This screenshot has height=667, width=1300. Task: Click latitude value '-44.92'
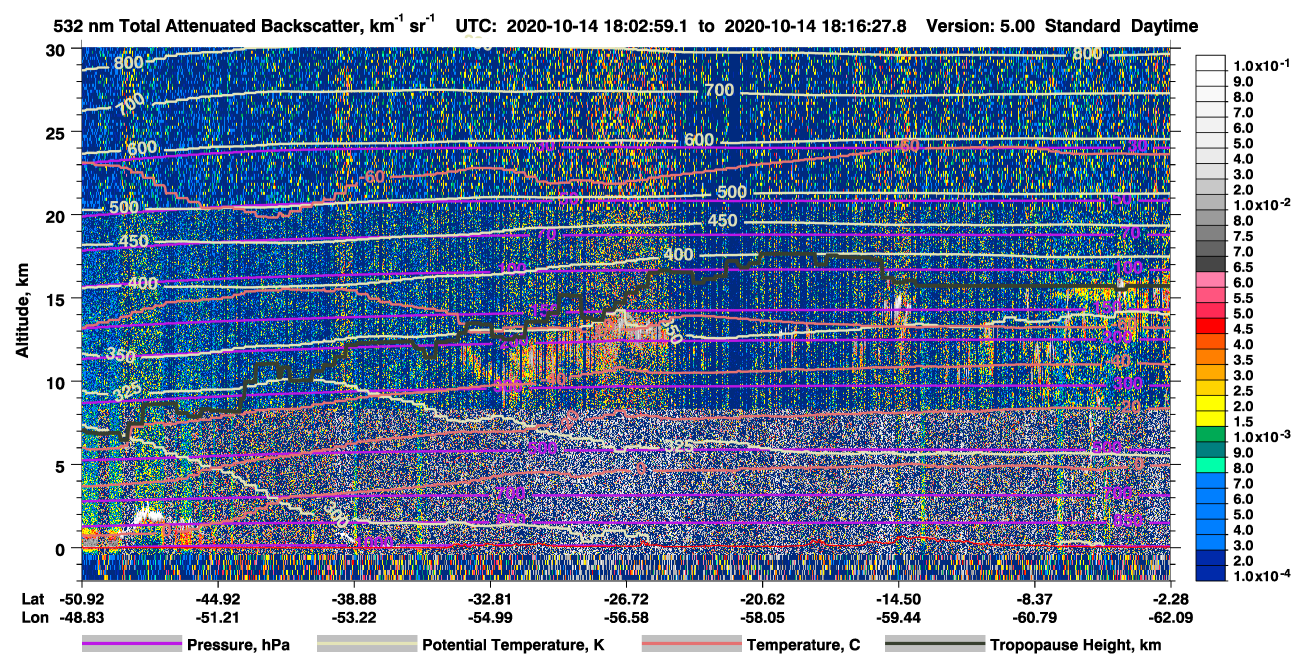click(217, 600)
